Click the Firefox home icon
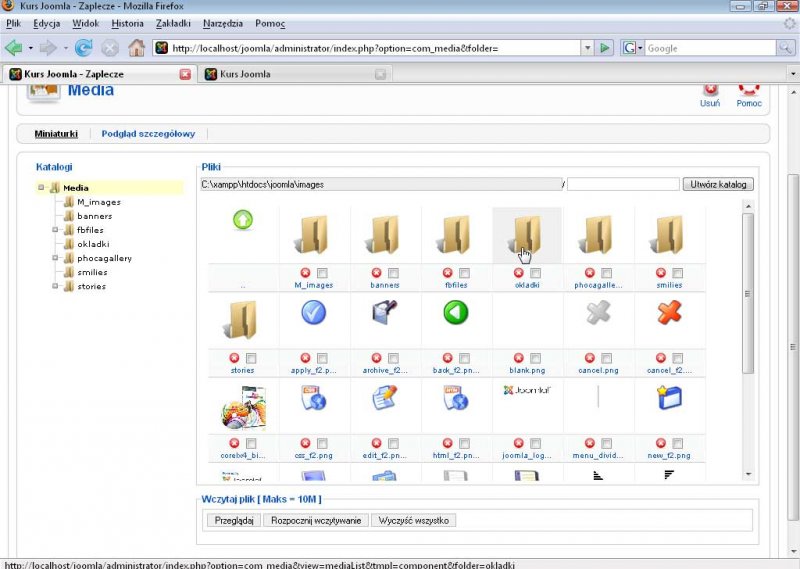This screenshot has height=569, width=800. click(136, 47)
